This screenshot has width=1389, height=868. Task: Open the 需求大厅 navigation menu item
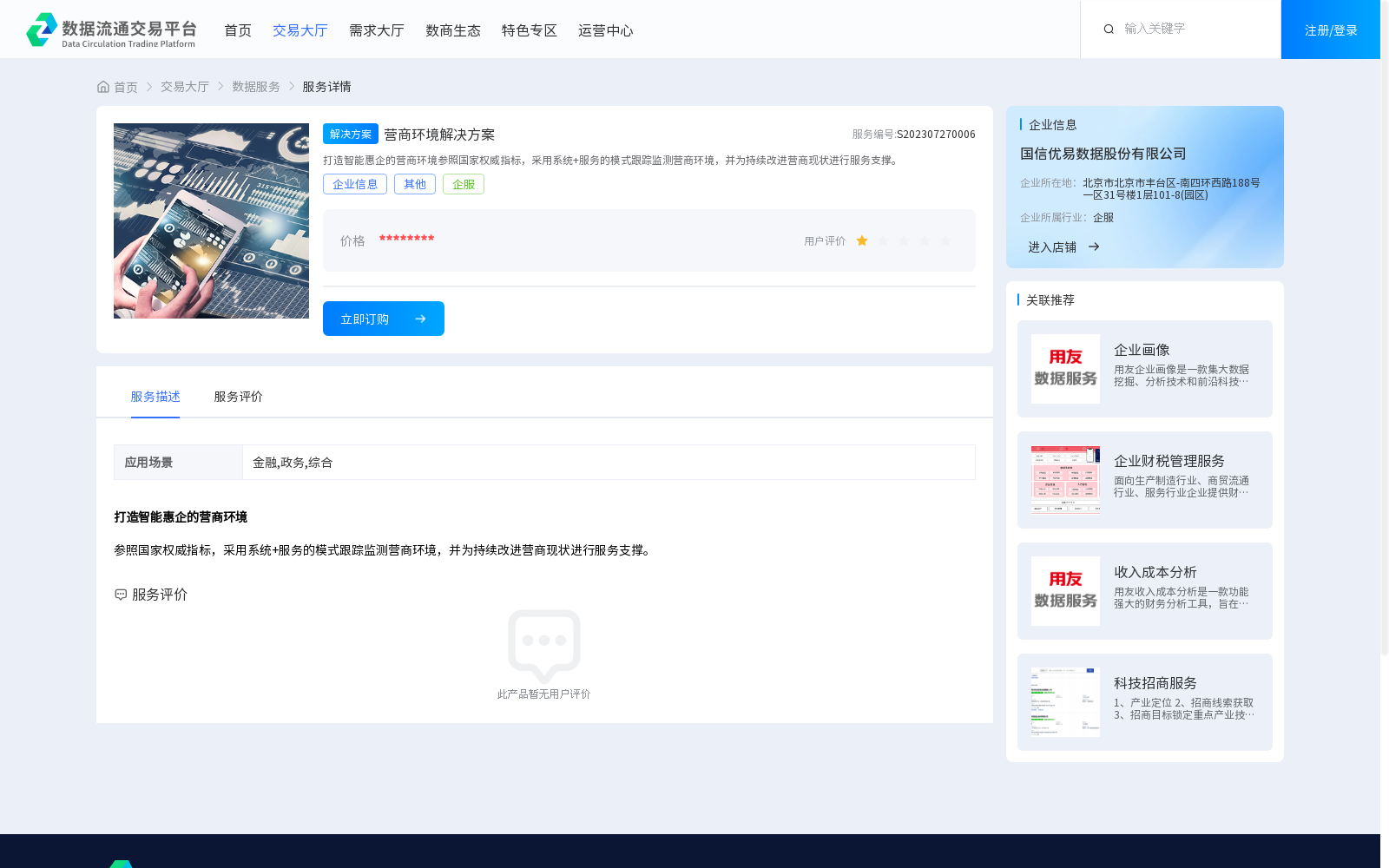(377, 30)
